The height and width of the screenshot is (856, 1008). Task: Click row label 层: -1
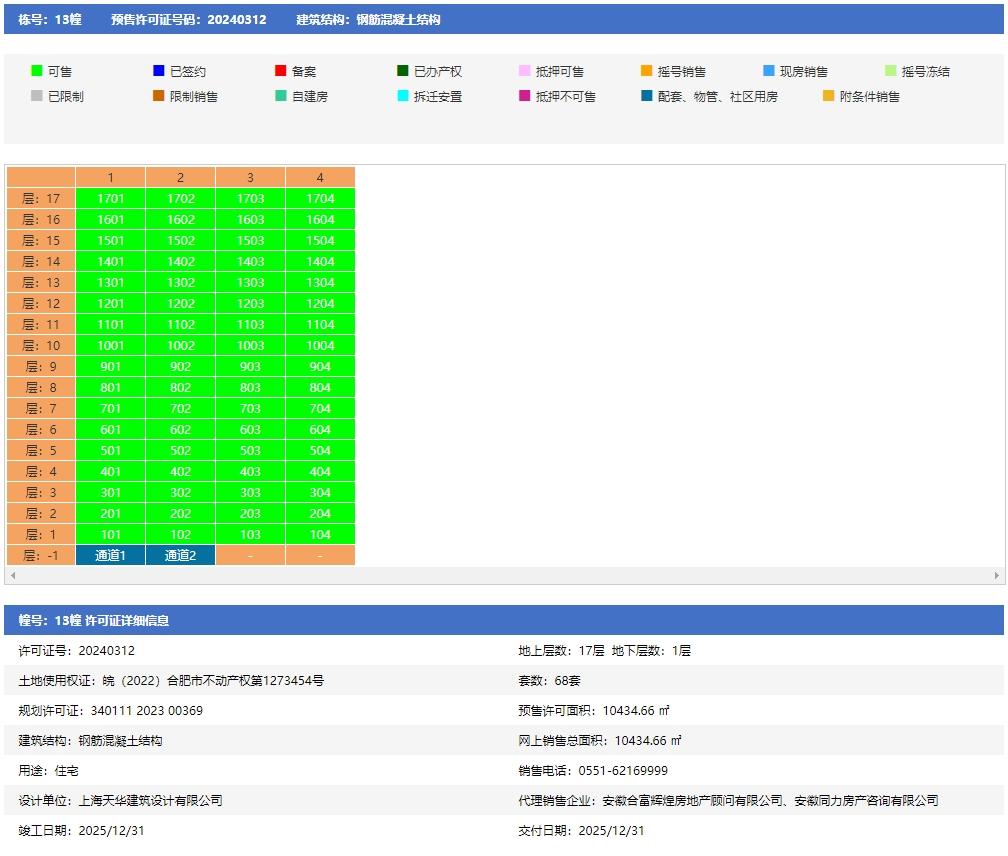41,555
